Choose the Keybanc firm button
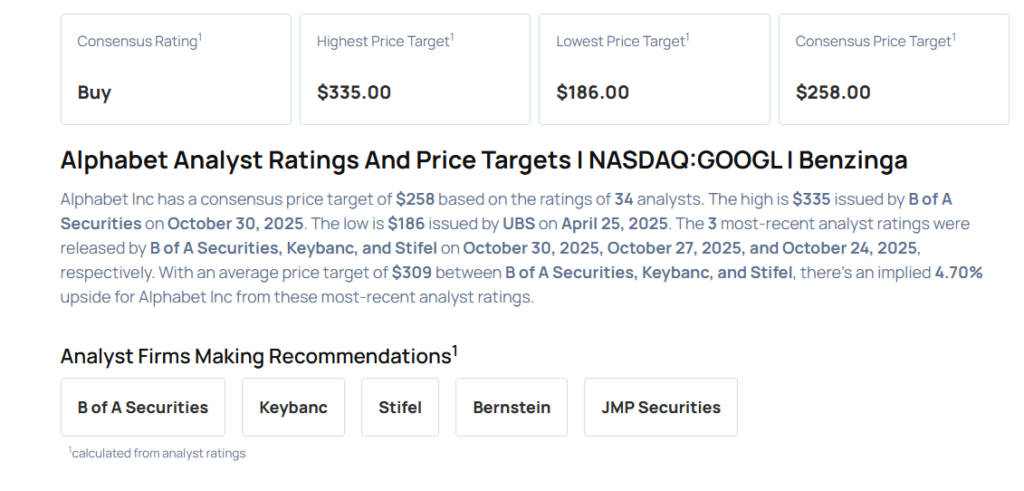 [293, 407]
